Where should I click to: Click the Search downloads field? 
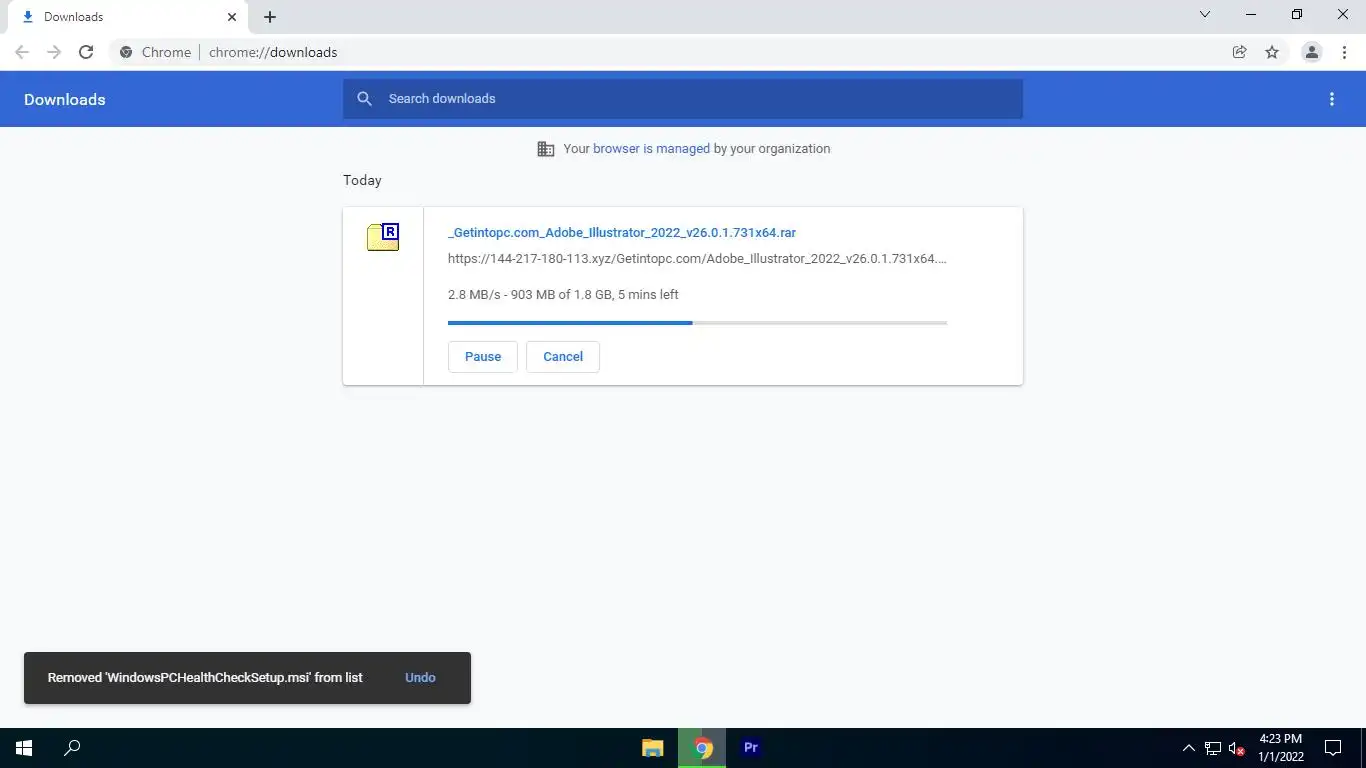pyautogui.click(x=683, y=99)
